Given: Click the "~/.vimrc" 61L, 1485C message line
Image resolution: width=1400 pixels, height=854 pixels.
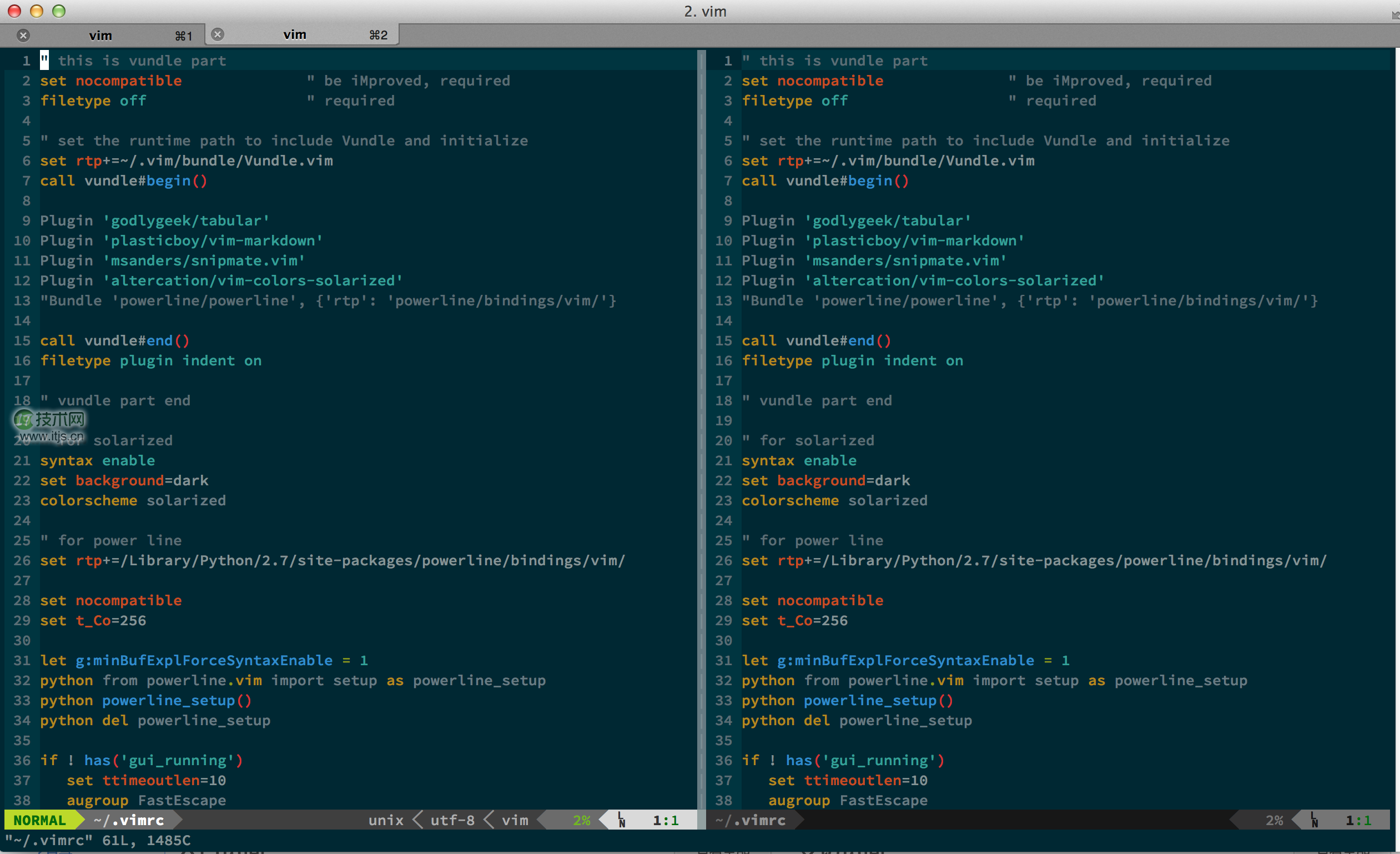Looking at the screenshot, I should pyautogui.click(x=98, y=840).
